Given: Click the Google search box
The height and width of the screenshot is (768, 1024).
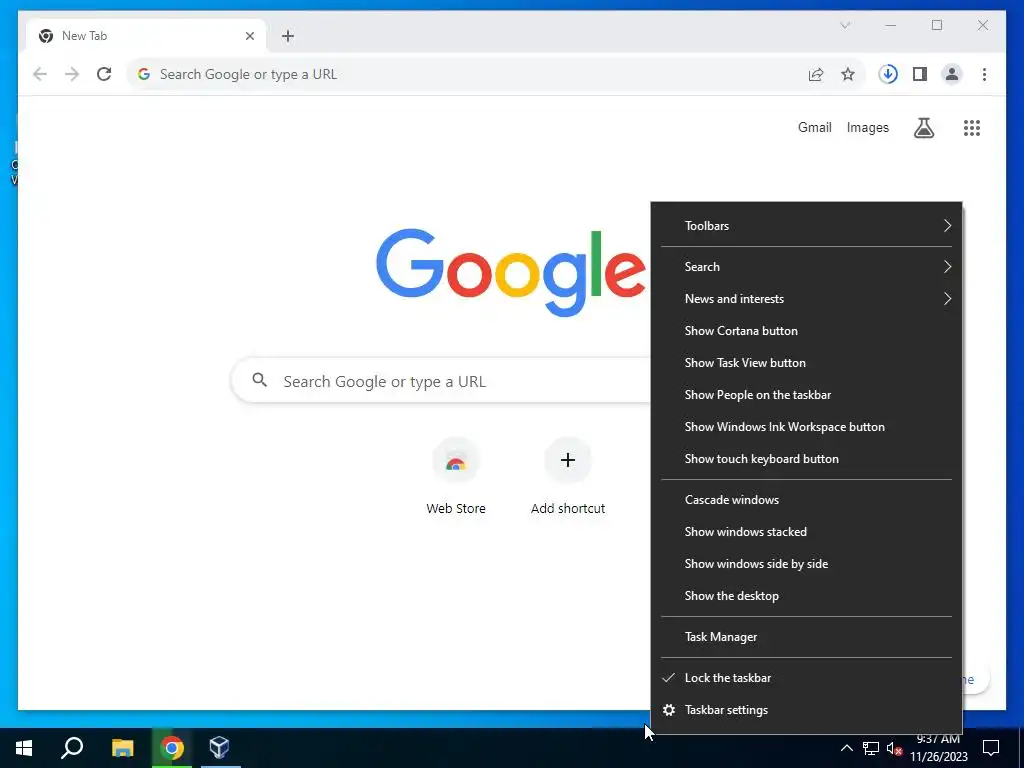Looking at the screenshot, I should tap(441, 381).
